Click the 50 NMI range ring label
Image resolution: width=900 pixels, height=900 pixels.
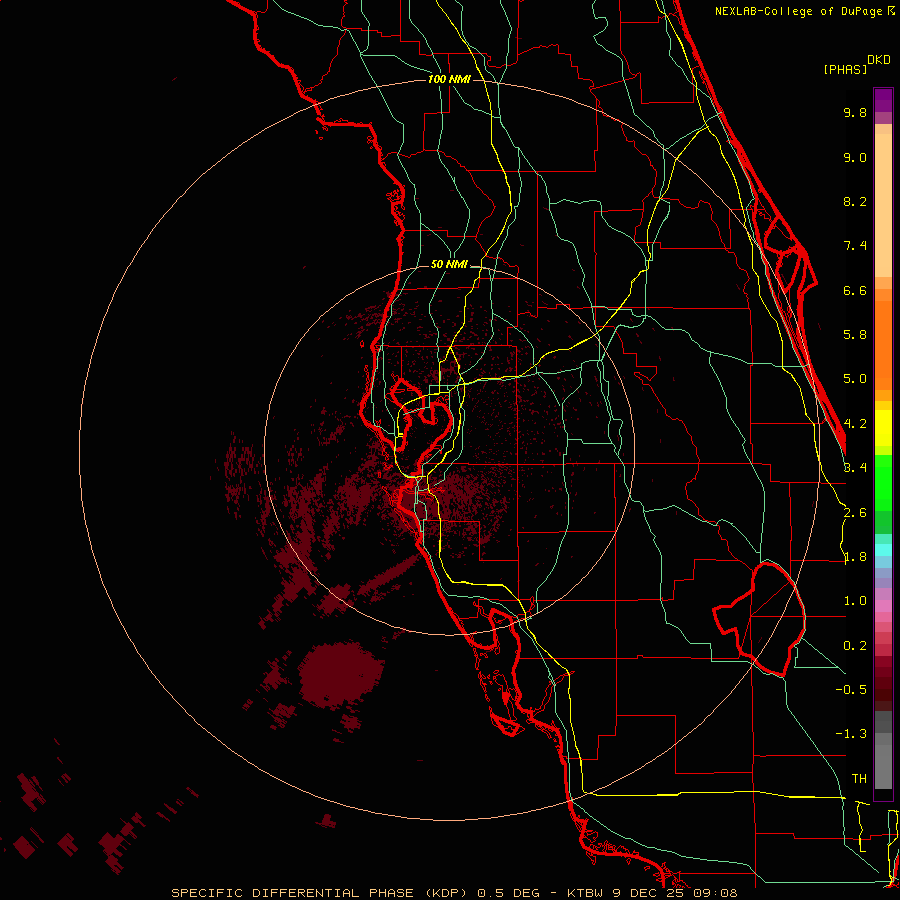[449, 265]
